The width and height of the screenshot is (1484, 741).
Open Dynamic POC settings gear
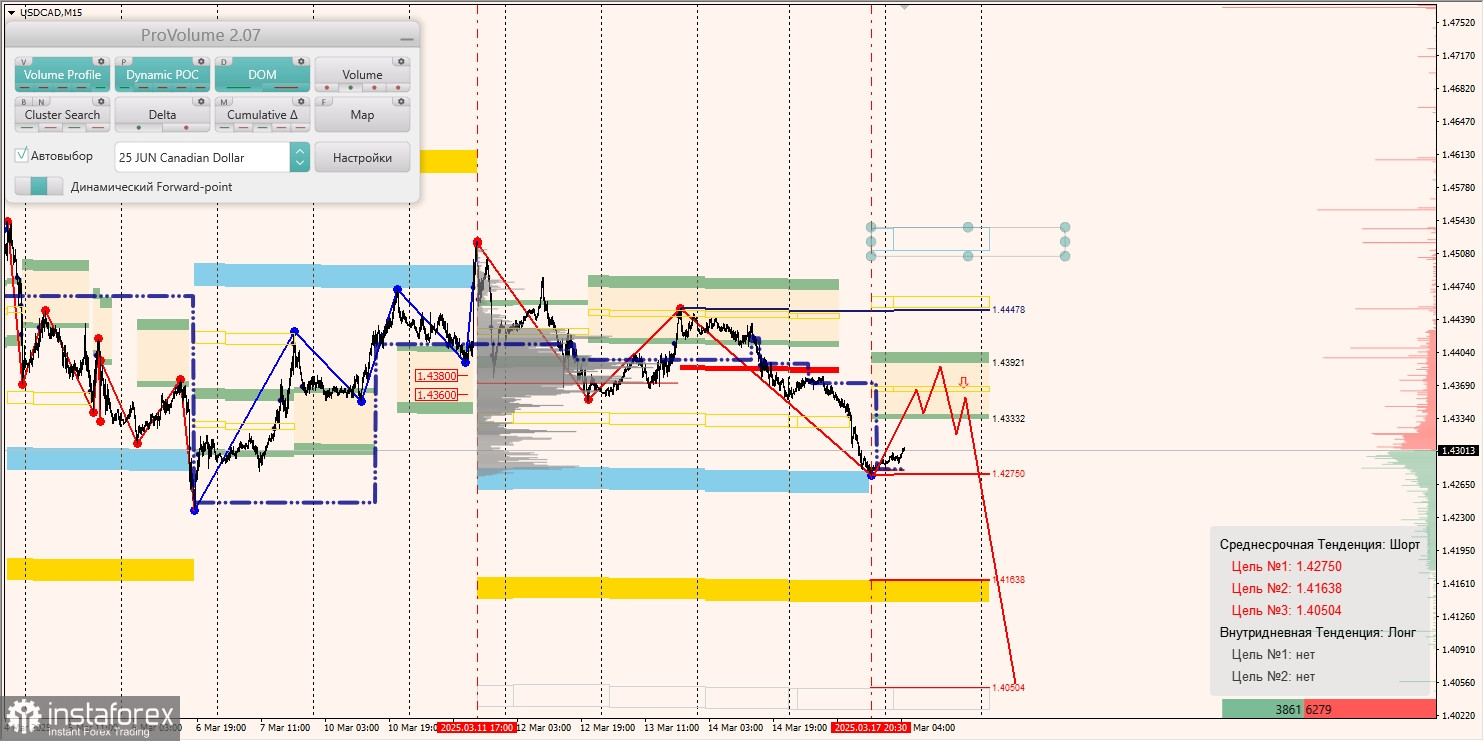click(201, 61)
